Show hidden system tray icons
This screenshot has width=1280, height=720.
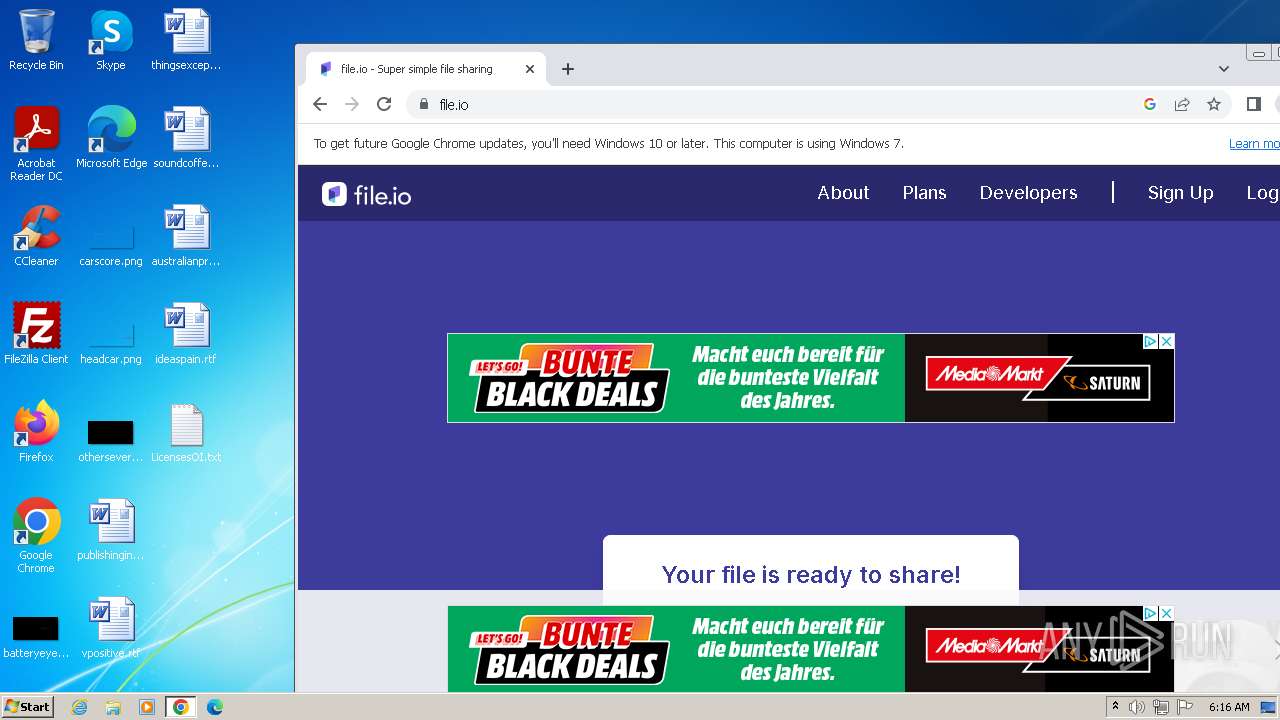click(1115, 707)
